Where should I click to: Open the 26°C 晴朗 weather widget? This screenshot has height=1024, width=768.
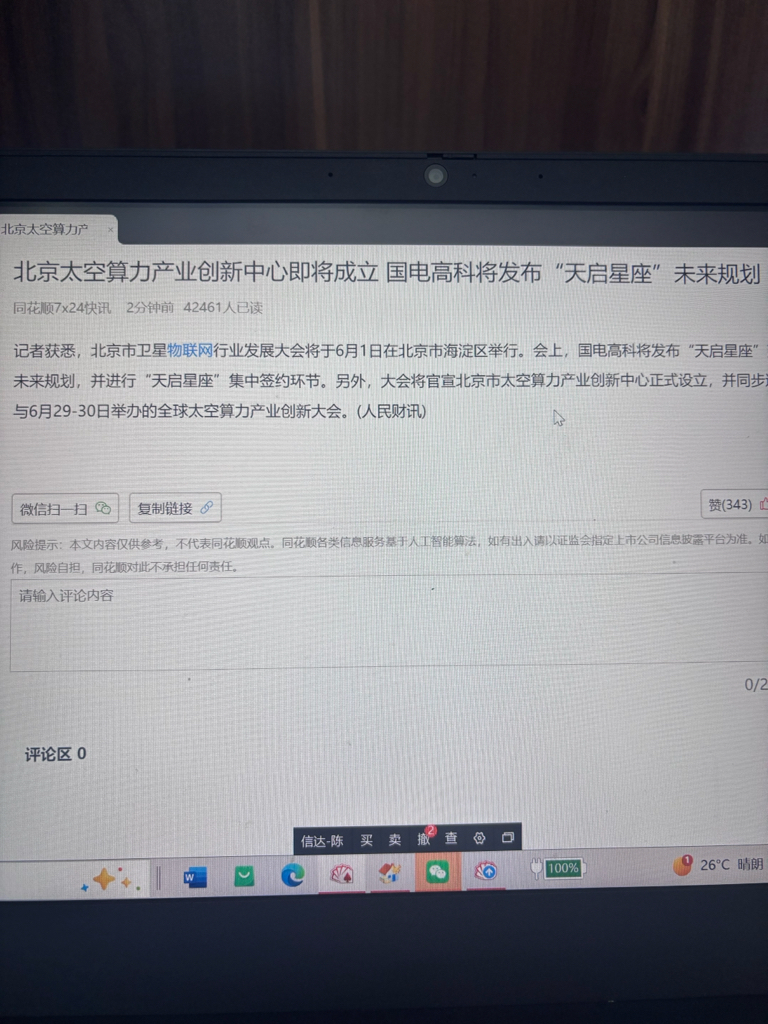click(x=718, y=865)
